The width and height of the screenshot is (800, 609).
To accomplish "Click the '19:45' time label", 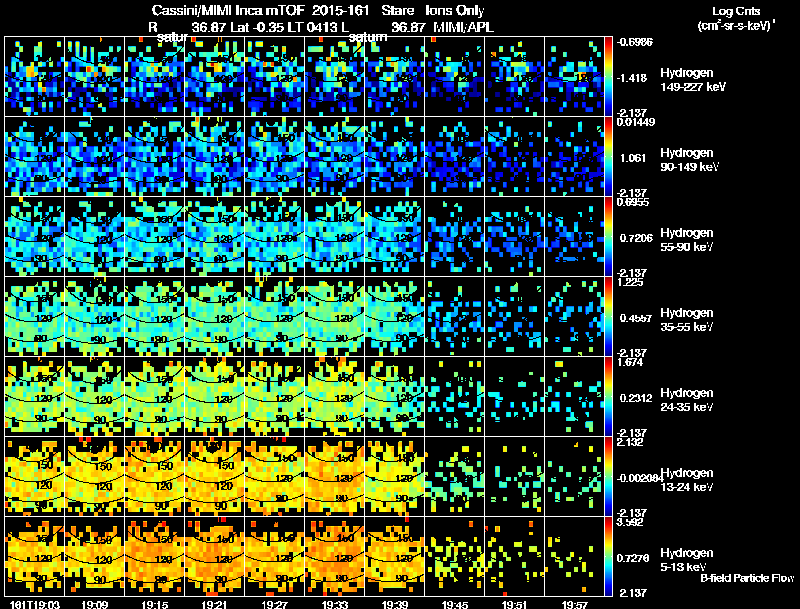I will pyautogui.click(x=455, y=605).
